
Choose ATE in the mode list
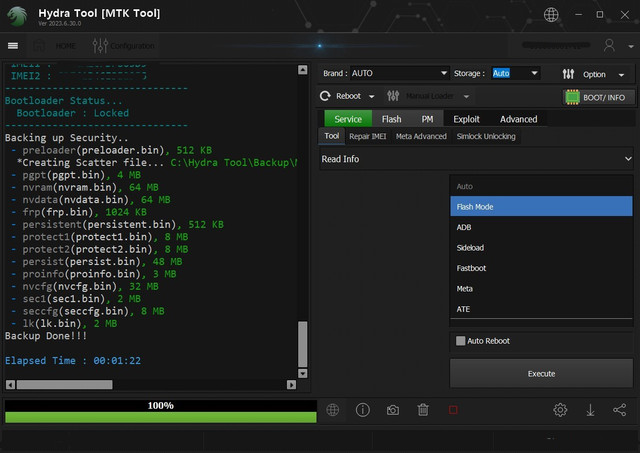coord(541,309)
